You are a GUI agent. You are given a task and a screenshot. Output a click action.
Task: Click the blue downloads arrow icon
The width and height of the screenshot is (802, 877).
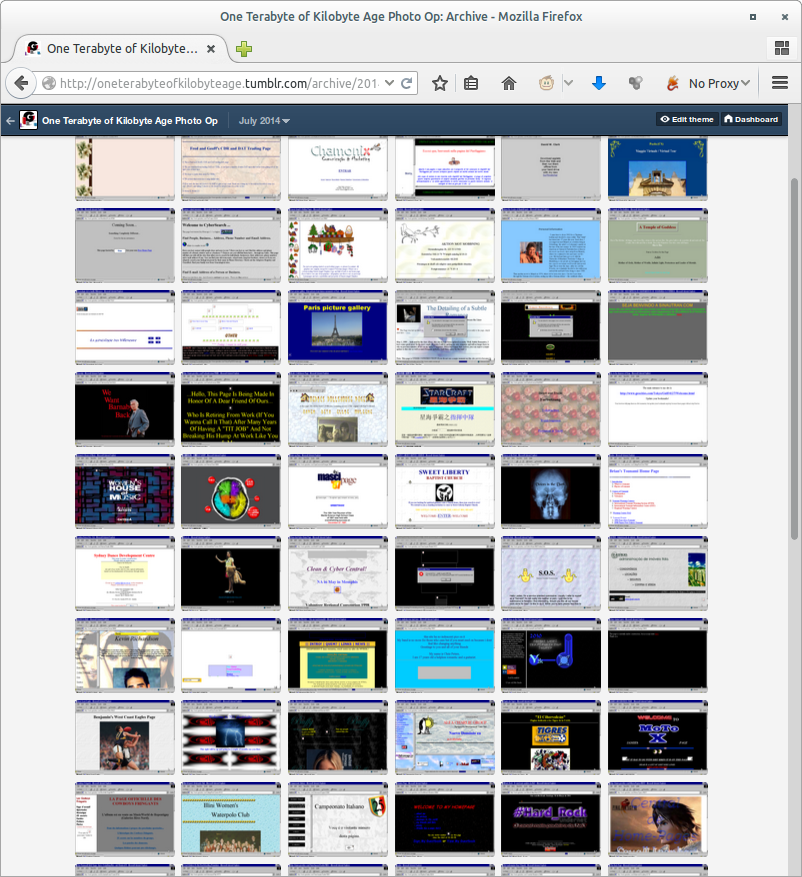(x=599, y=83)
